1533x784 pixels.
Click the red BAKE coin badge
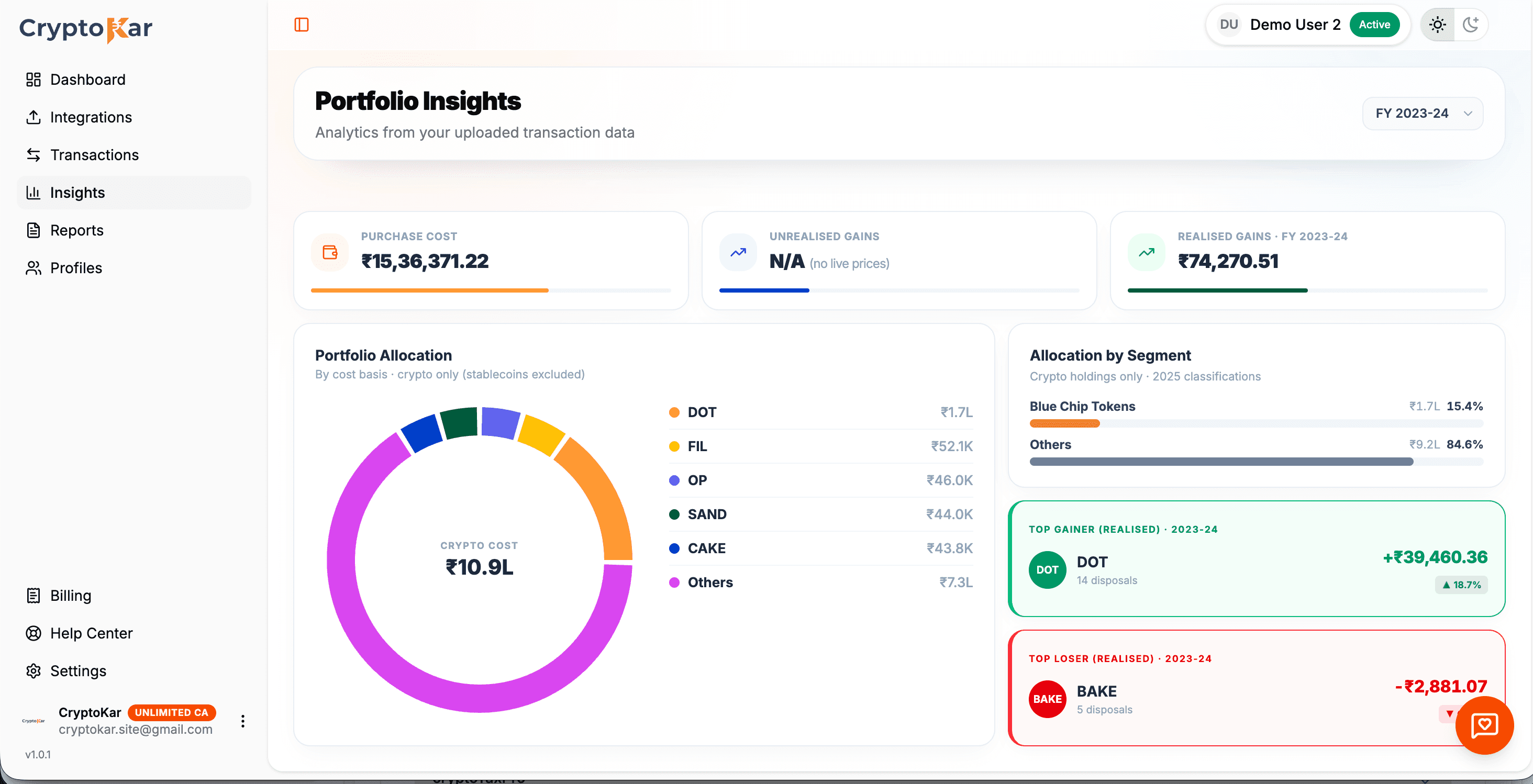pos(1047,699)
